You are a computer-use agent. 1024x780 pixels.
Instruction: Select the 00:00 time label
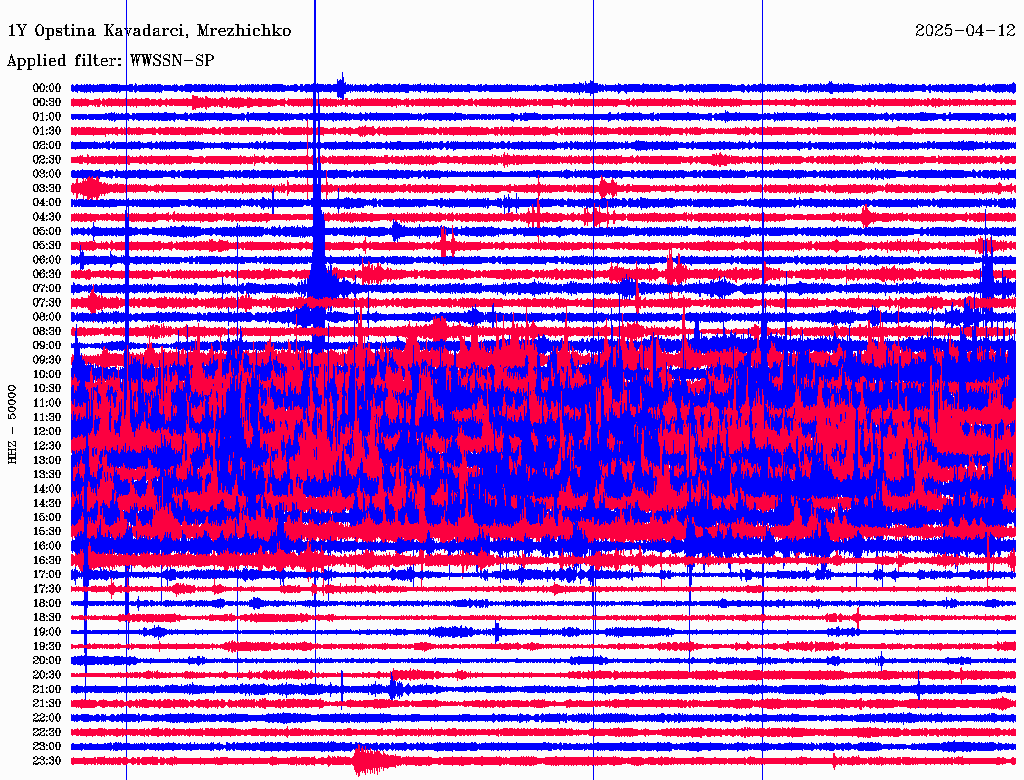coord(47,88)
